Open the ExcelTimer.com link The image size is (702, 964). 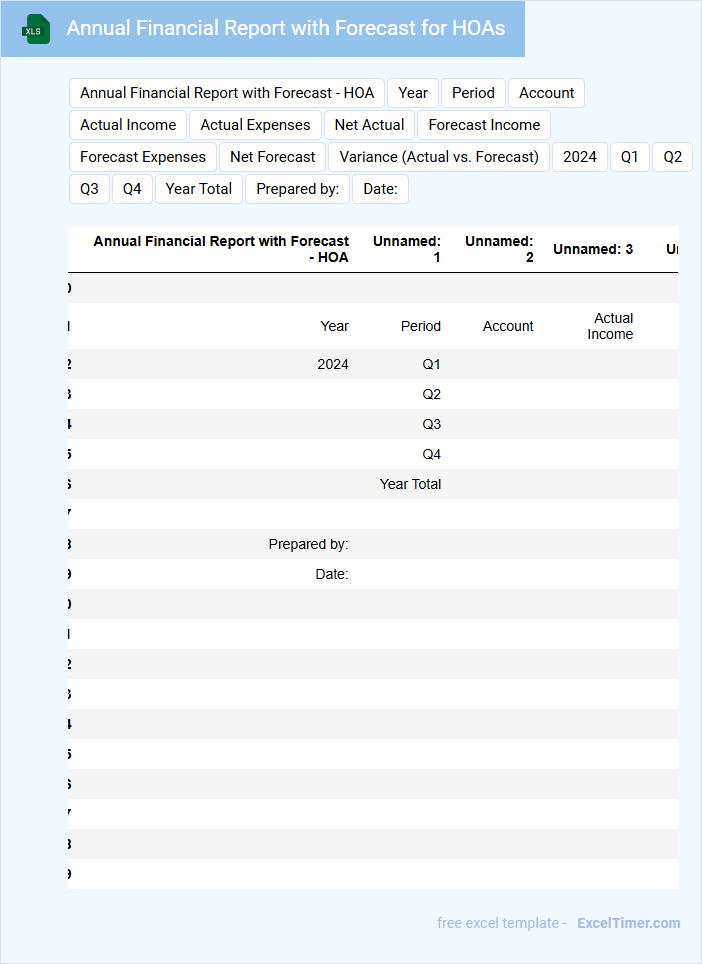[628, 923]
